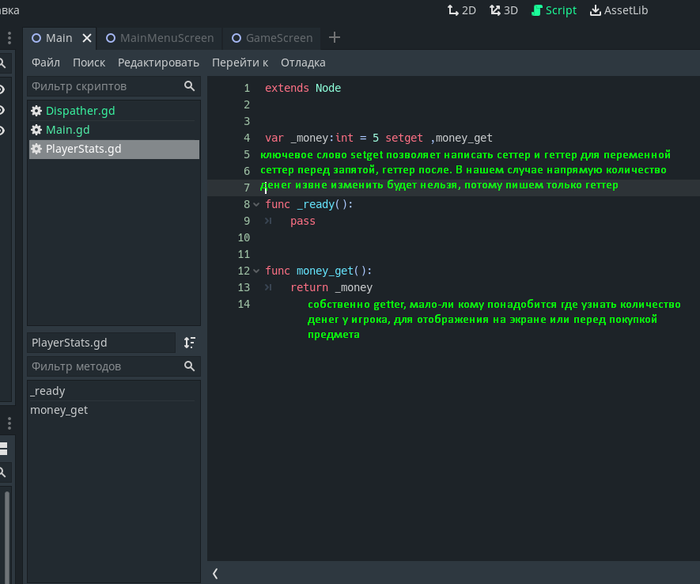Open the Script workspace
Screen dimensions: 700x584
[x=553, y=11]
